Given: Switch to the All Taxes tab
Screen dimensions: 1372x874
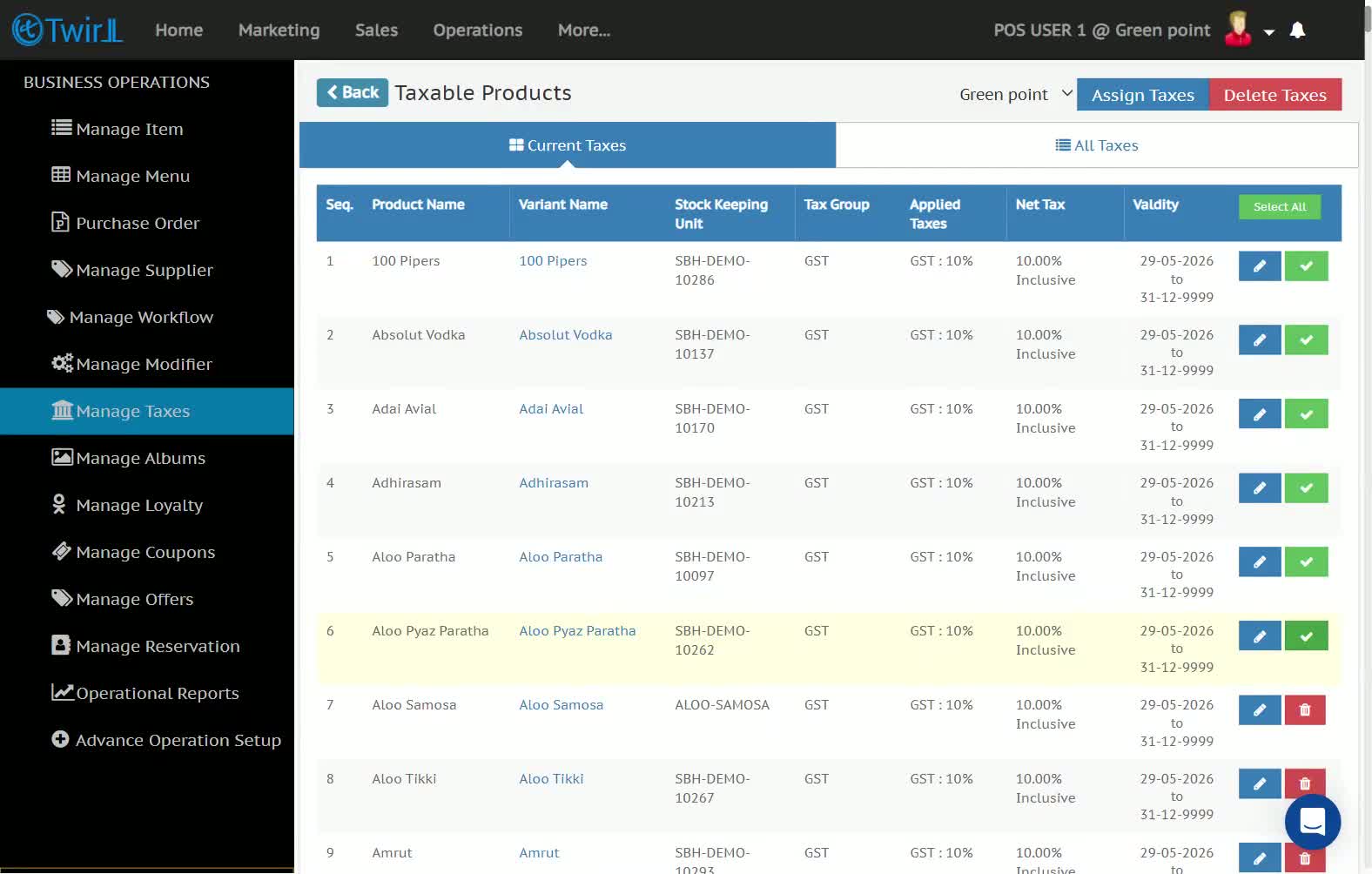Looking at the screenshot, I should point(1097,145).
